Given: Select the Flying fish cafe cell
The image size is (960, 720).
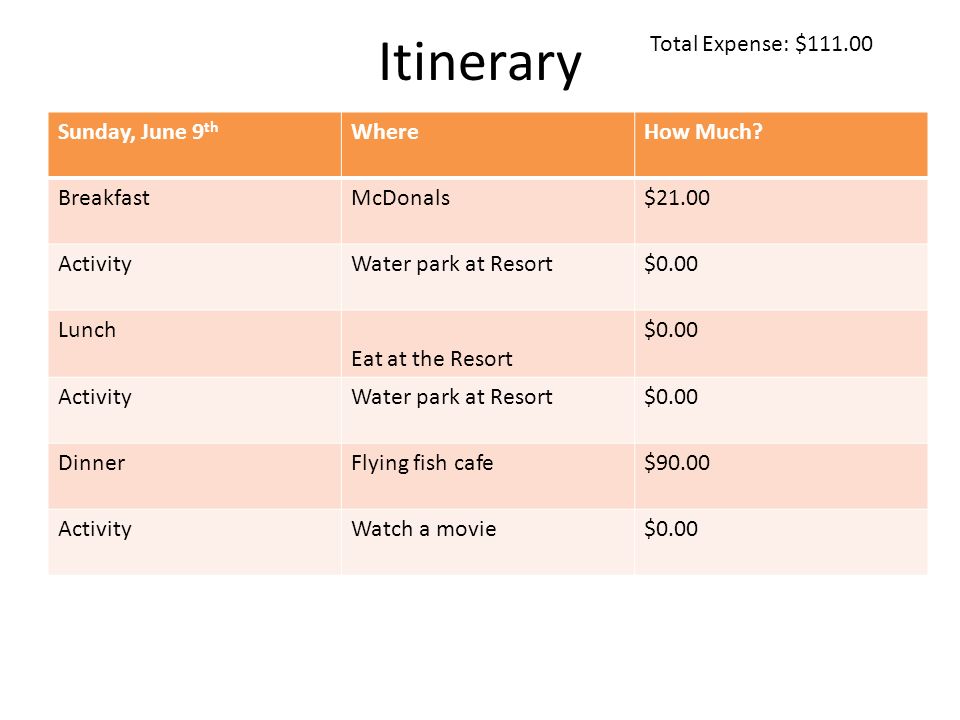Looking at the screenshot, I should tap(487, 476).
